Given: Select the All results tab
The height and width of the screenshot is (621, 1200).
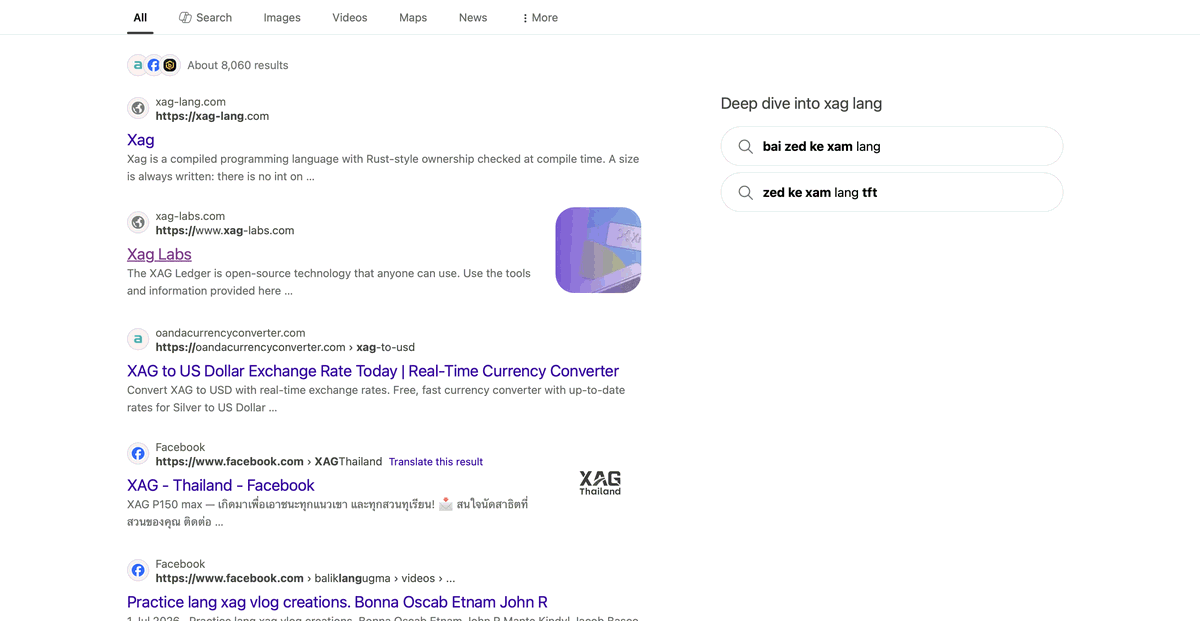Looking at the screenshot, I should pos(140,17).
